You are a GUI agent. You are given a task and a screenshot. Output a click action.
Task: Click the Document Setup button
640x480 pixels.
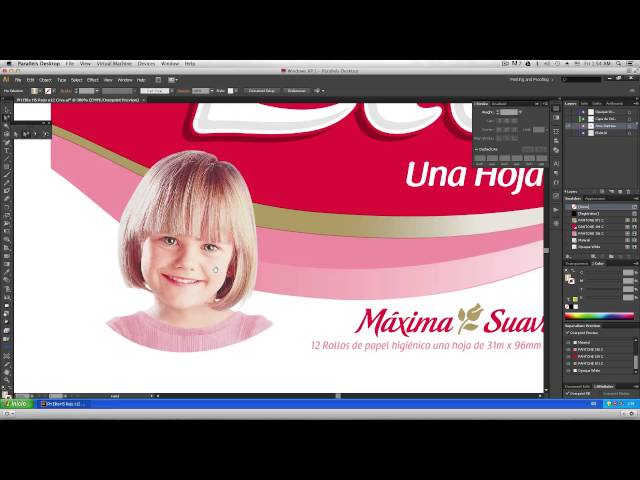point(262,91)
